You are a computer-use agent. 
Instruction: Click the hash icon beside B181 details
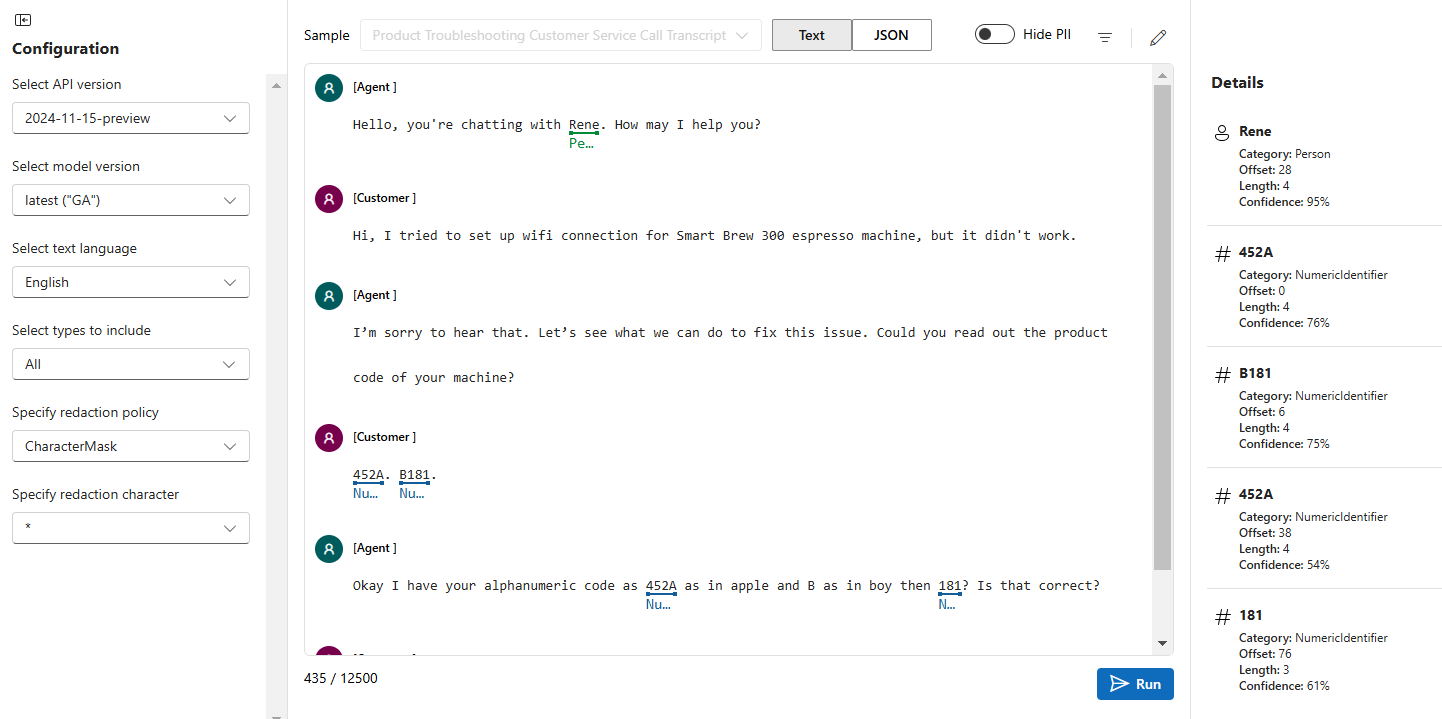pyautogui.click(x=1222, y=375)
